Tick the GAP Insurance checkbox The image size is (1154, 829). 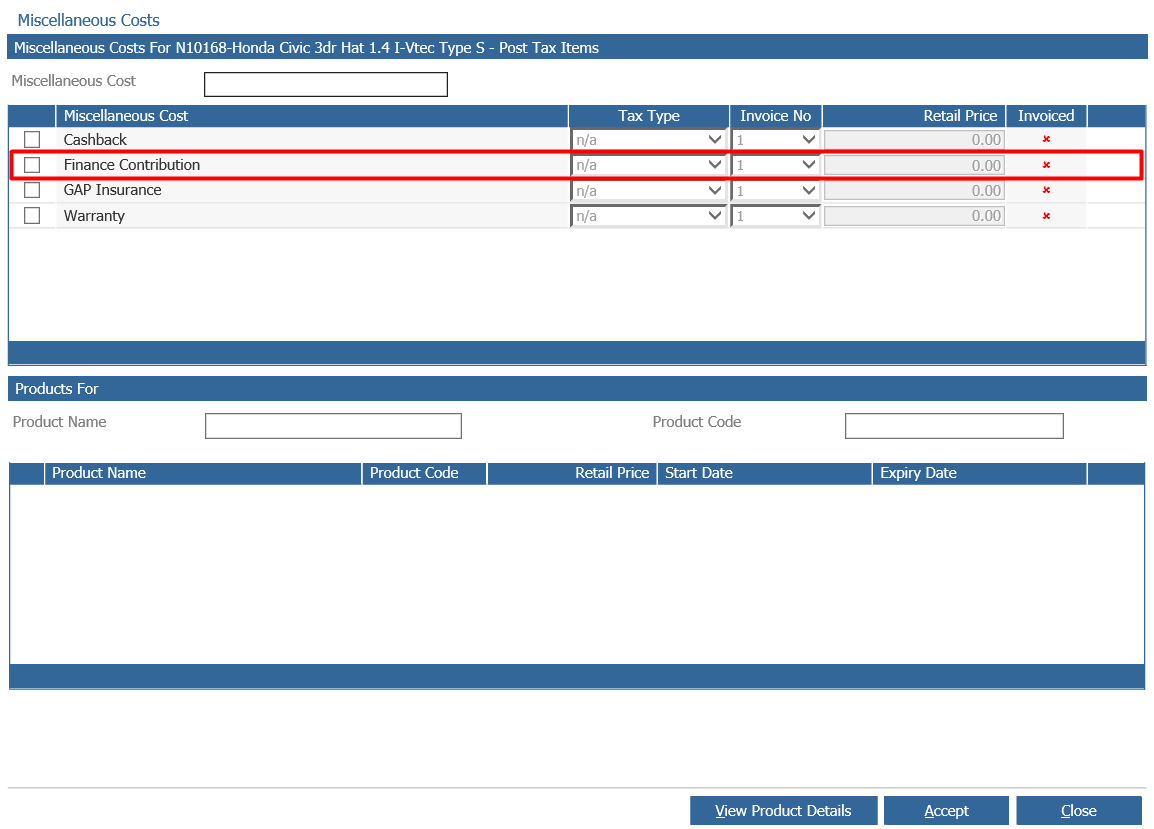click(x=32, y=190)
